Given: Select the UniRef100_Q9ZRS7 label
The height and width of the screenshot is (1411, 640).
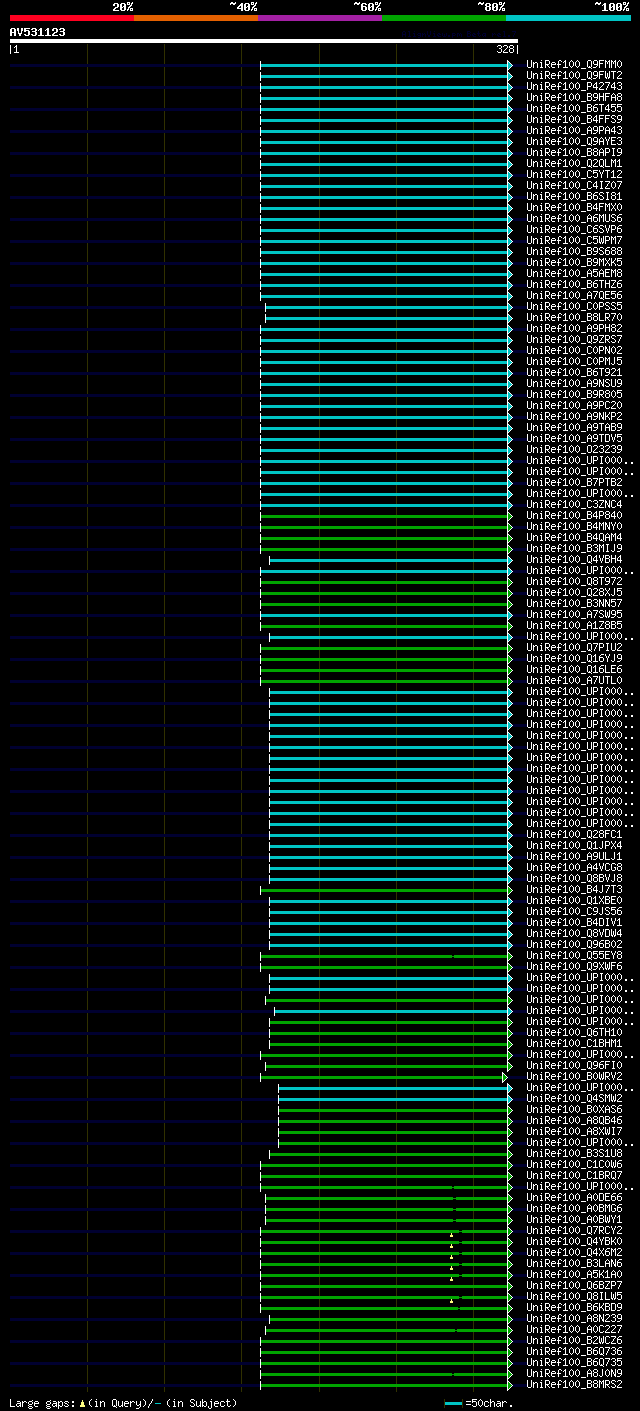Looking at the screenshot, I should [574, 340].
